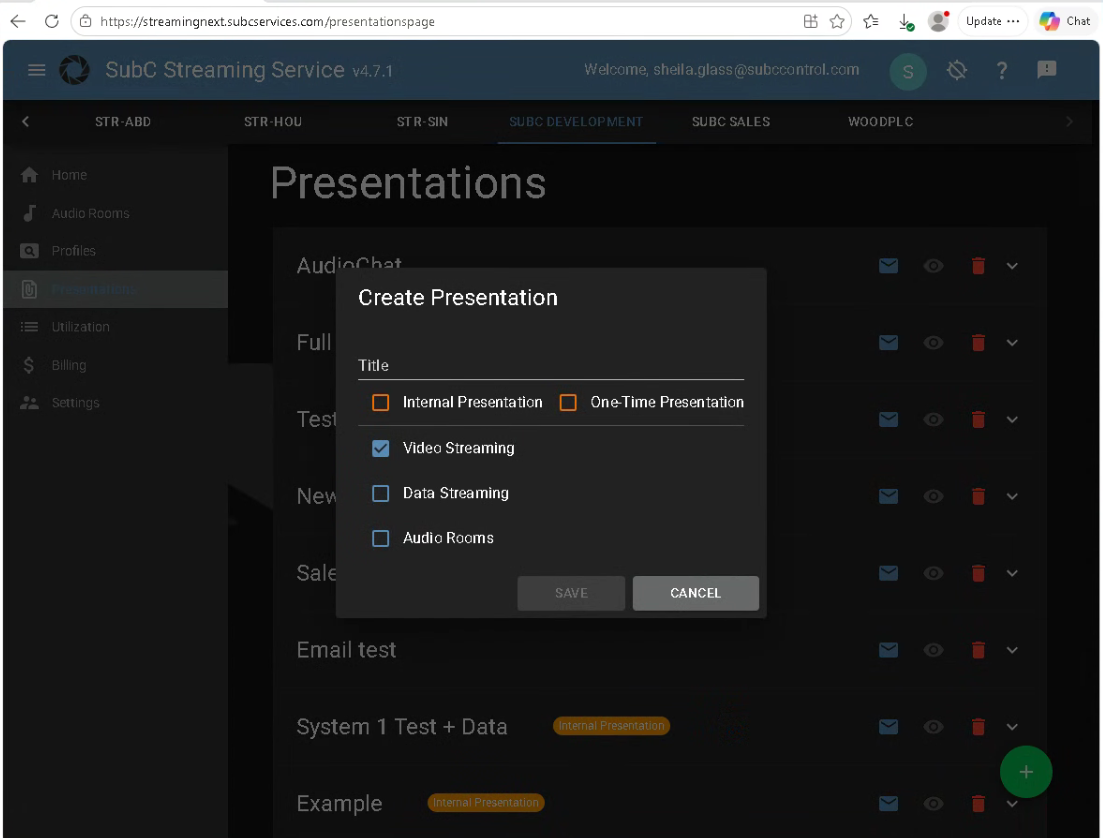1103x838 pixels.
Task: Enable the Internal Presentation checkbox
Action: (381, 402)
